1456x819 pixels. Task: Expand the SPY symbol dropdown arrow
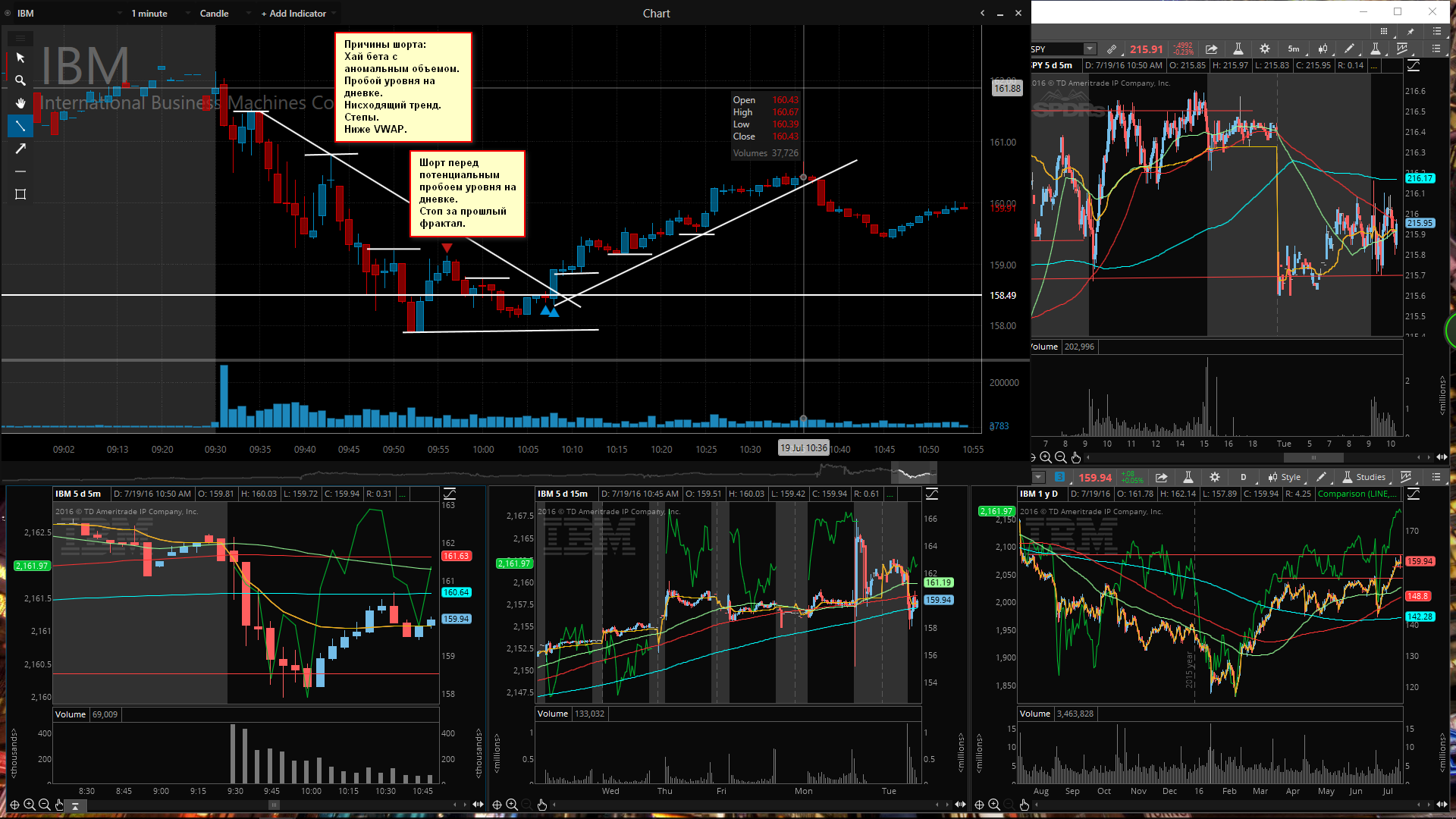pos(1090,49)
